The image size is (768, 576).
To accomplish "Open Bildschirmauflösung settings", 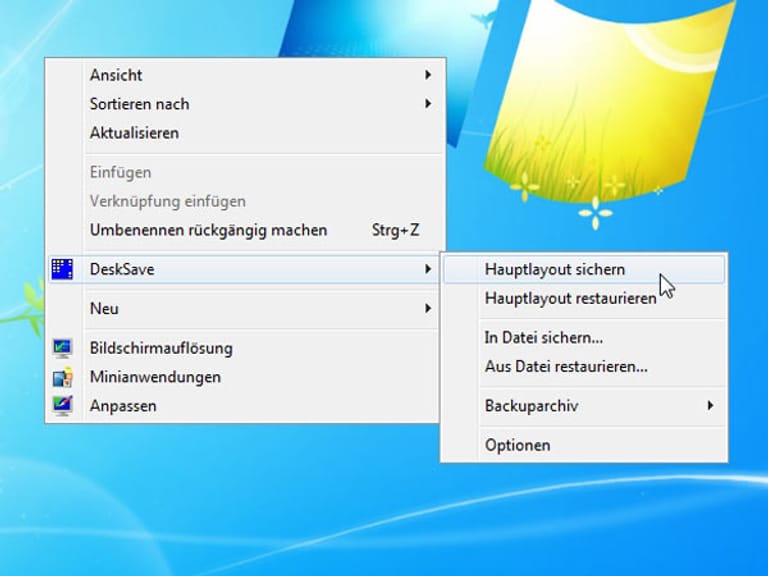I will [245, 348].
